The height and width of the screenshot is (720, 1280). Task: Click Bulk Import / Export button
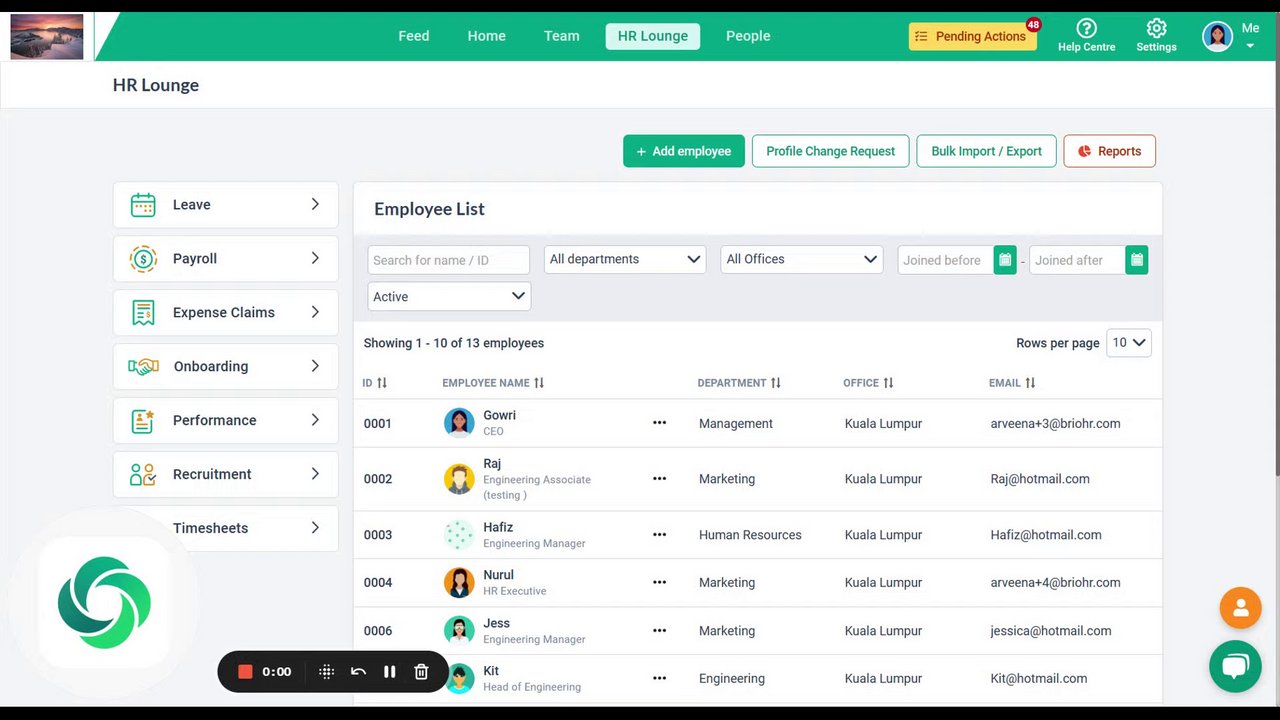[x=986, y=151]
